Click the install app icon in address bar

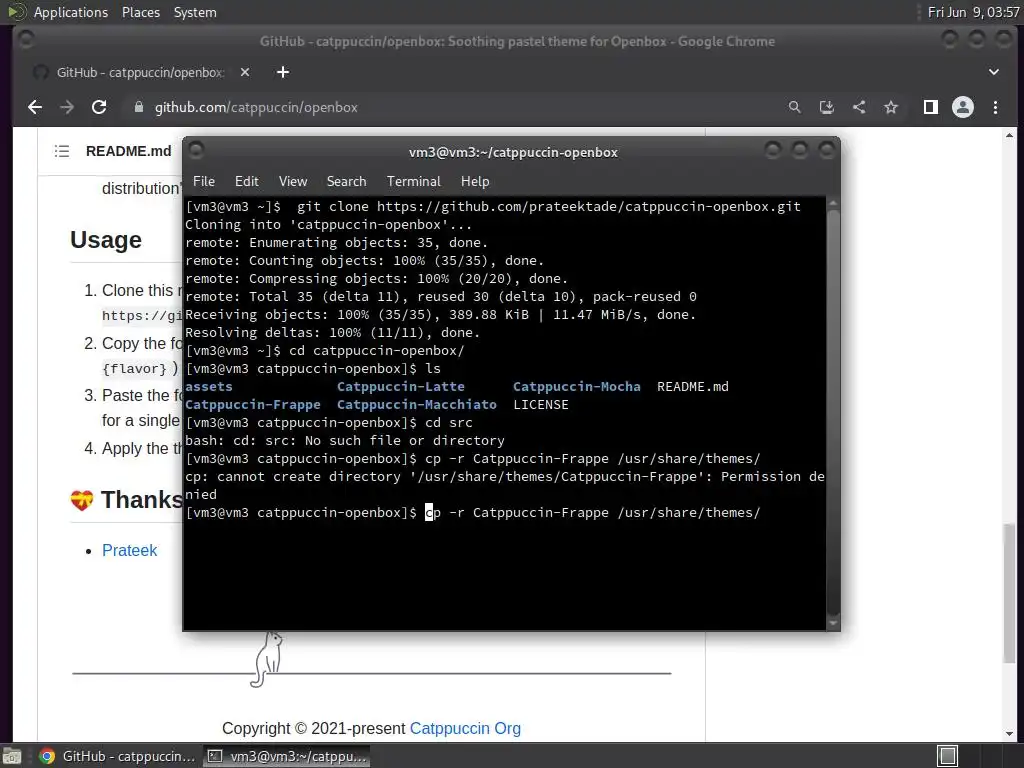pyautogui.click(x=827, y=107)
